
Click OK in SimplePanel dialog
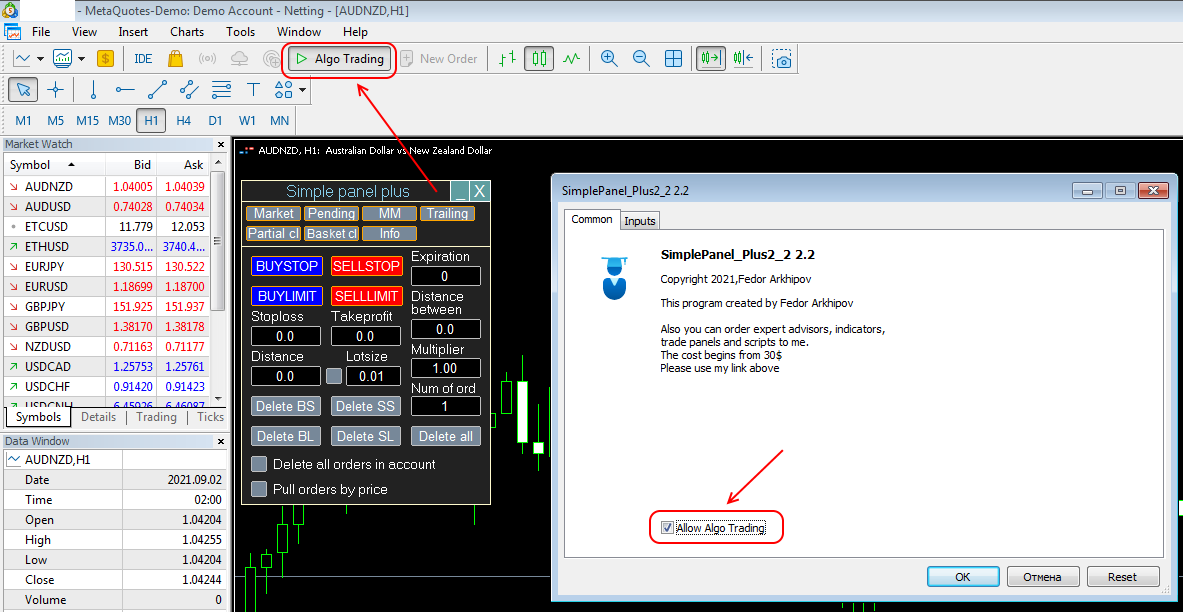point(963,577)
